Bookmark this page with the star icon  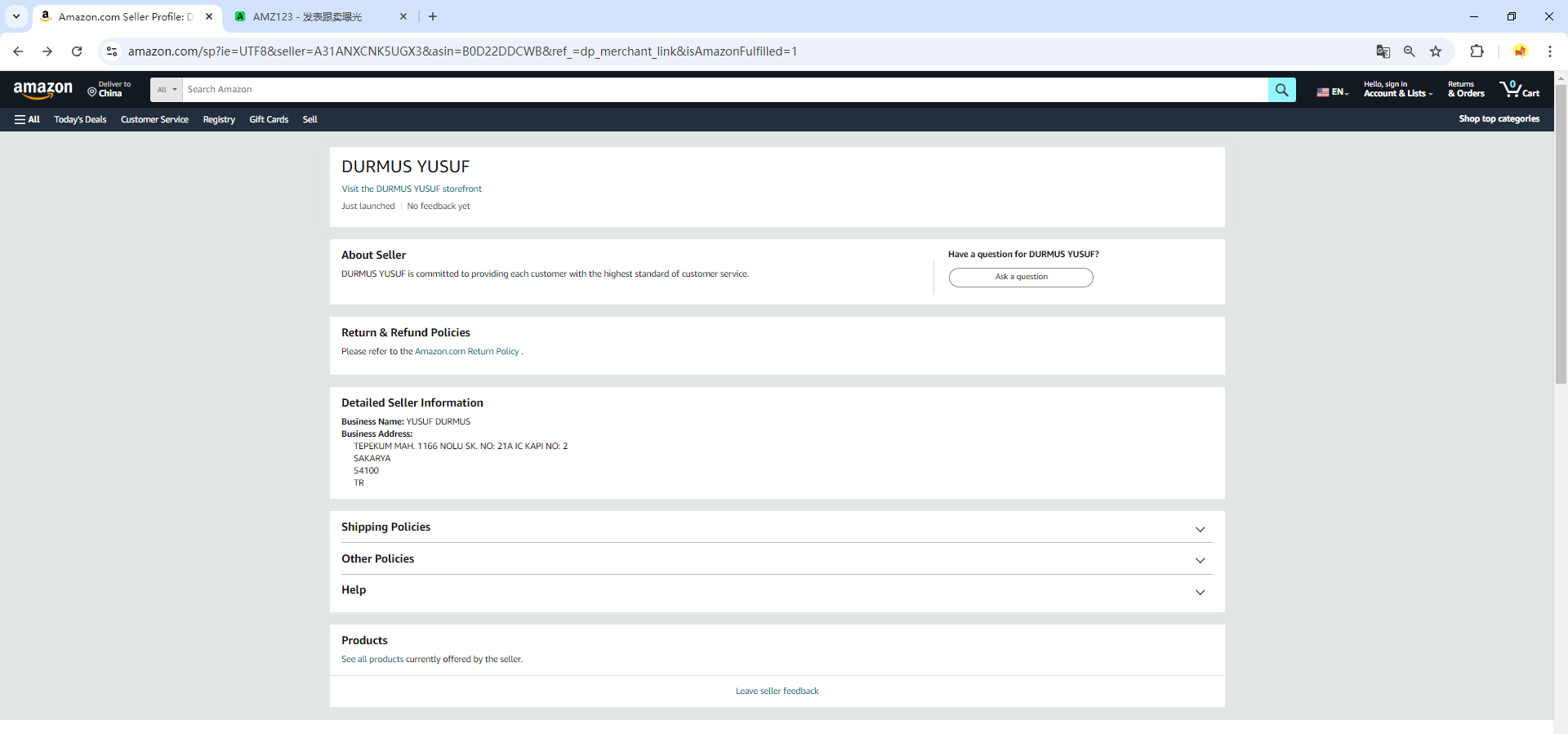pyautogui.click(x=1436, y=51)
